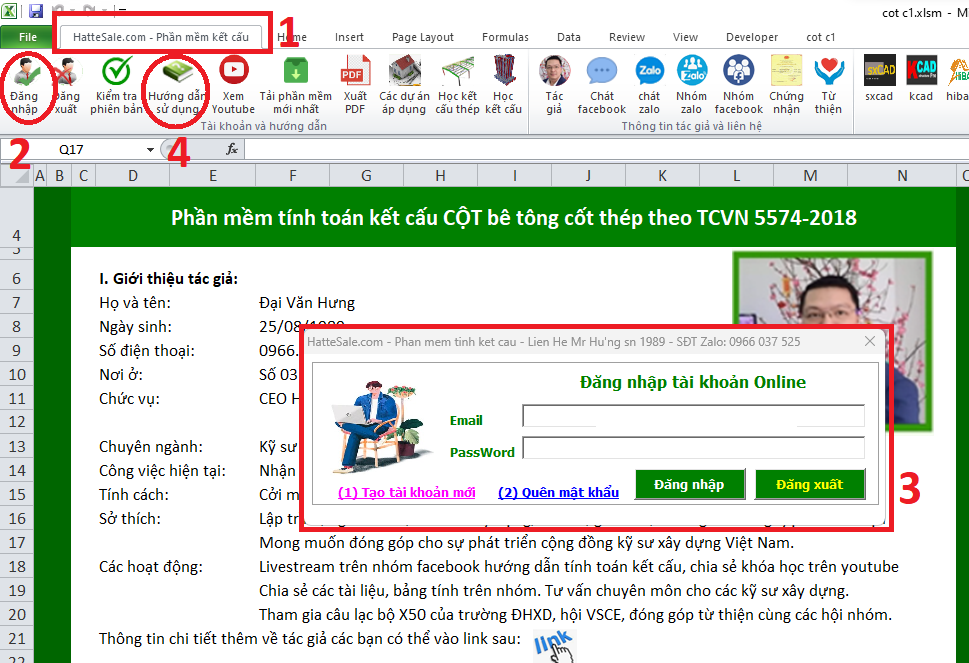Click Tạo tài khoản mới link

click(407, 492)
